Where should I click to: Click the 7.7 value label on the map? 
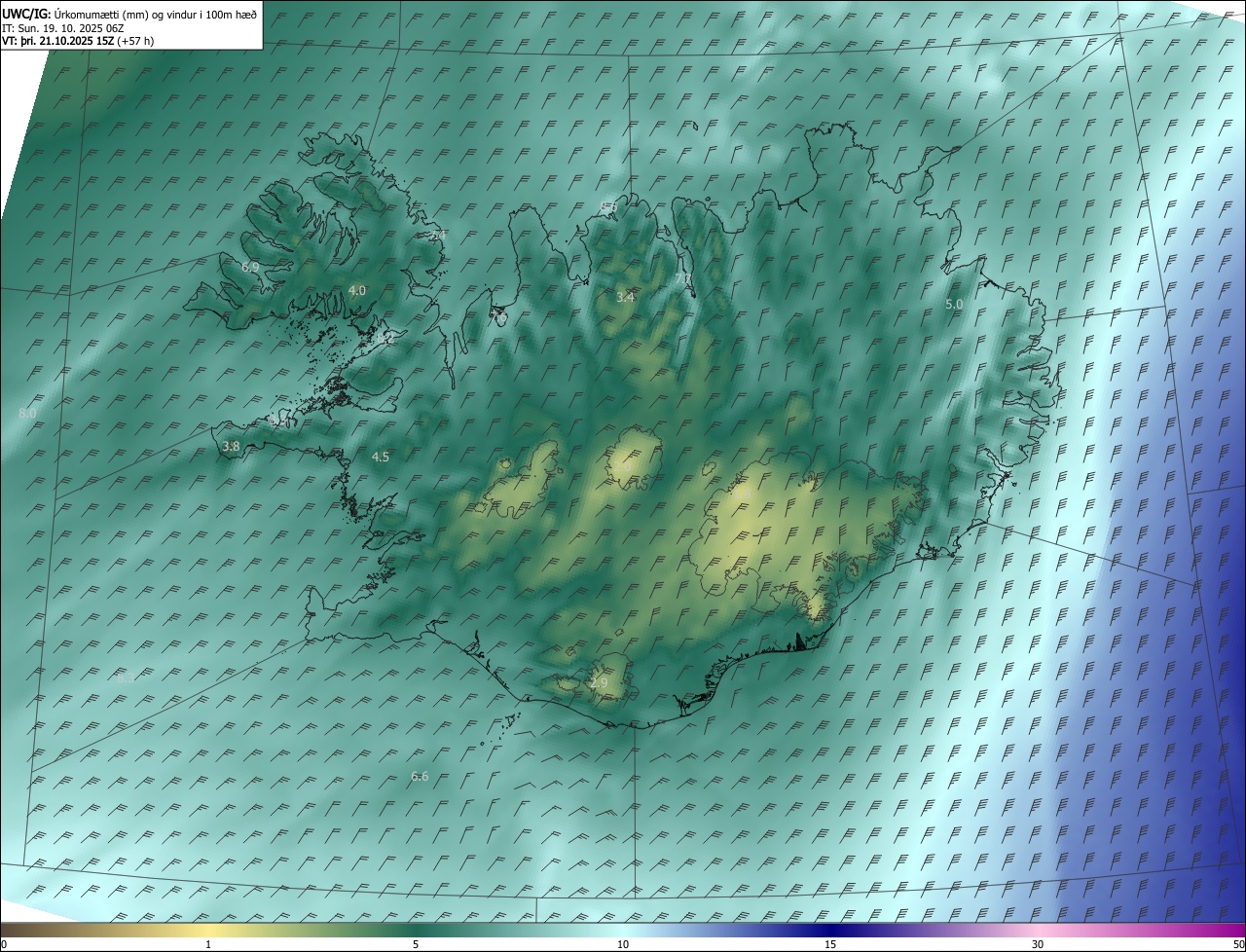(683, 278)
